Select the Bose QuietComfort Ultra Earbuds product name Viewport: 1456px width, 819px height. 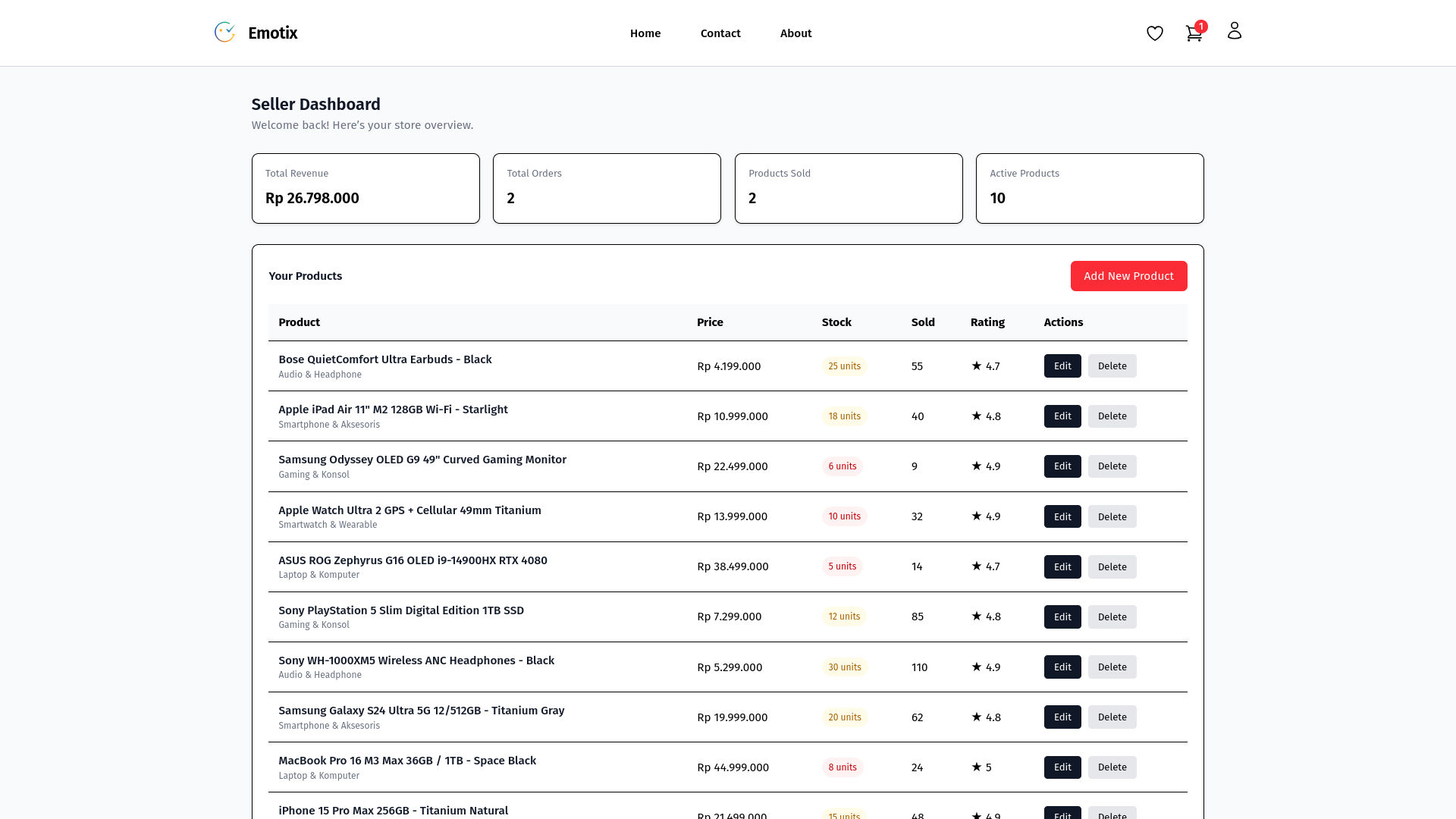pyautogui.click(x=385, y=359)
